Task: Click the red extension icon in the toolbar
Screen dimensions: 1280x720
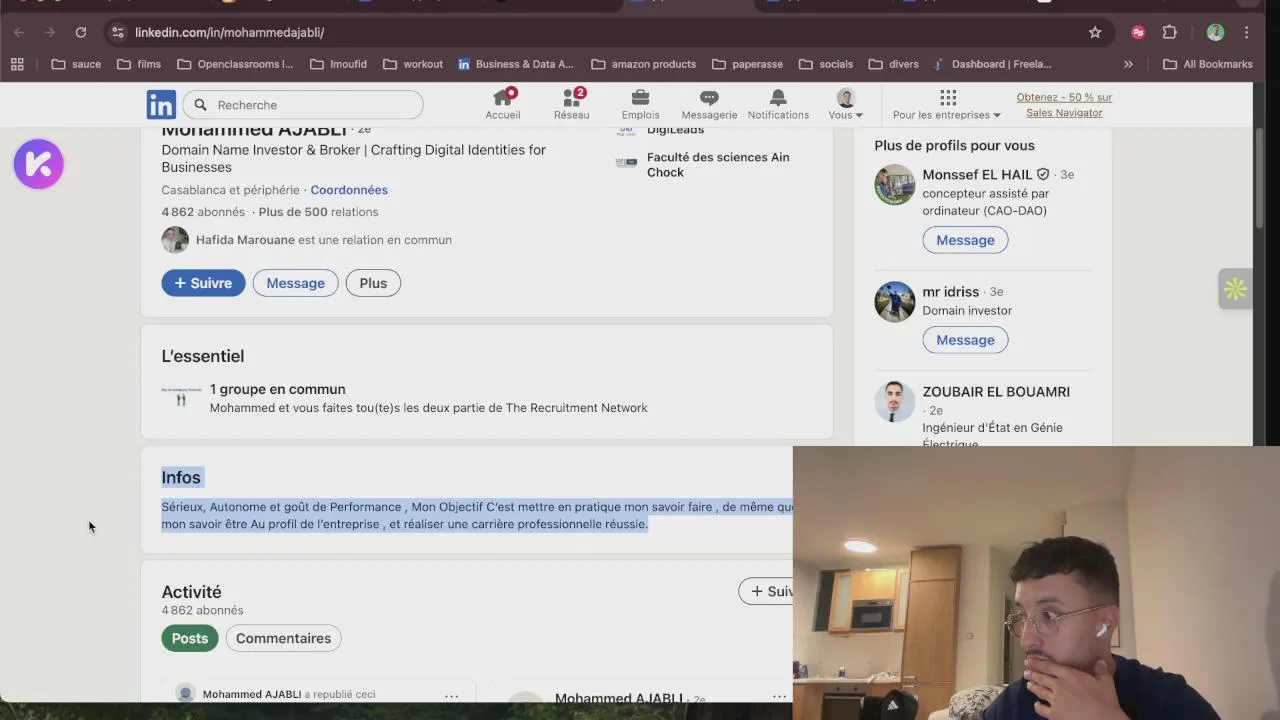Action: [1138, 32]
